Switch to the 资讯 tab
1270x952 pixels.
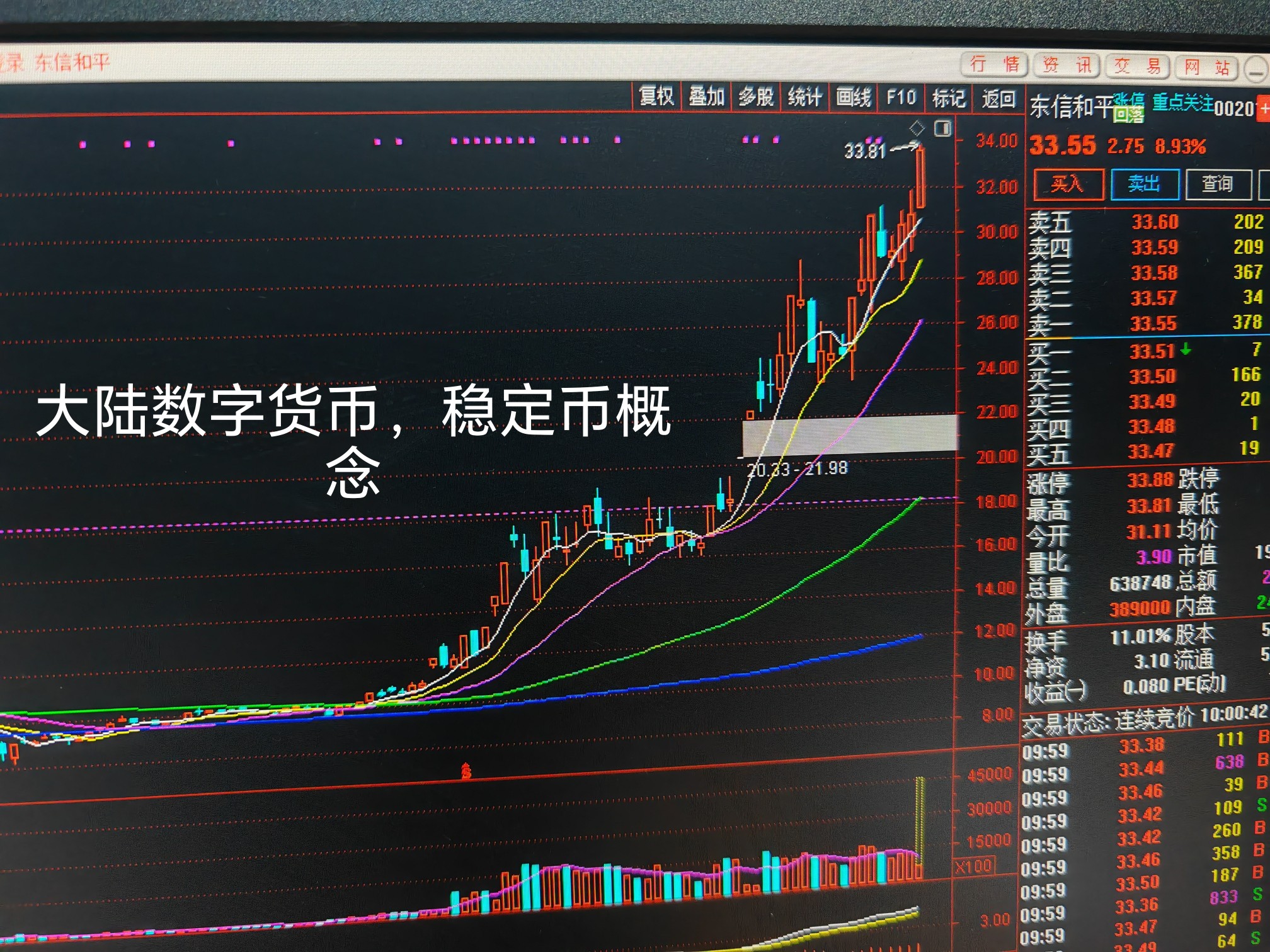click(1066, 65)
